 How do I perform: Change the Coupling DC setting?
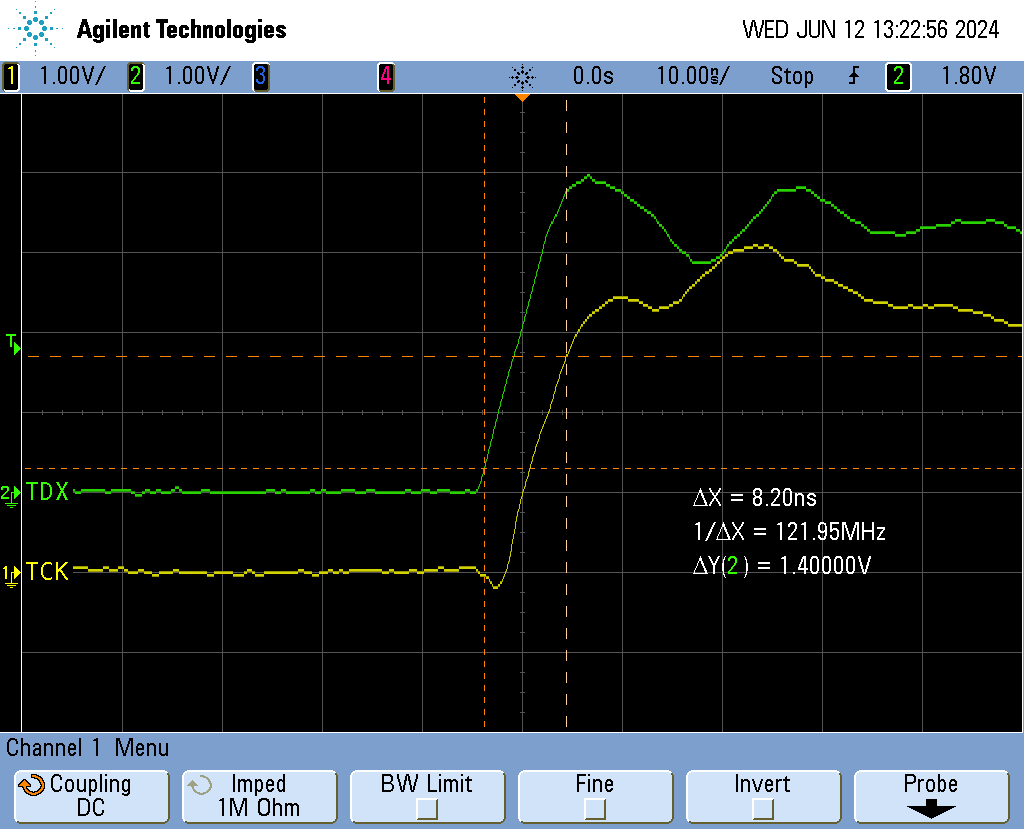point(91,796)
